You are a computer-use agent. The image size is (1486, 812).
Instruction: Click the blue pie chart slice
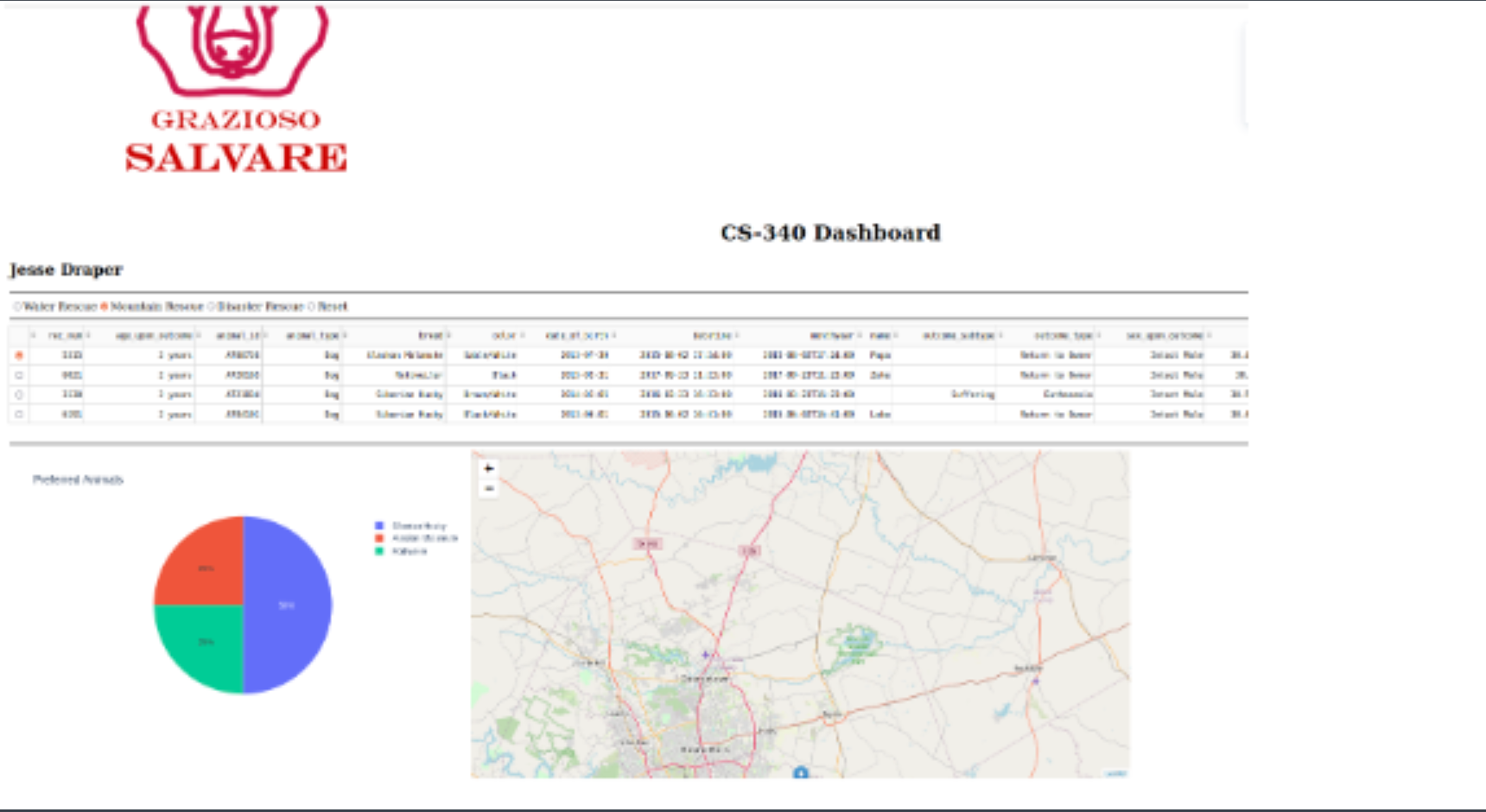pos(287,605)
